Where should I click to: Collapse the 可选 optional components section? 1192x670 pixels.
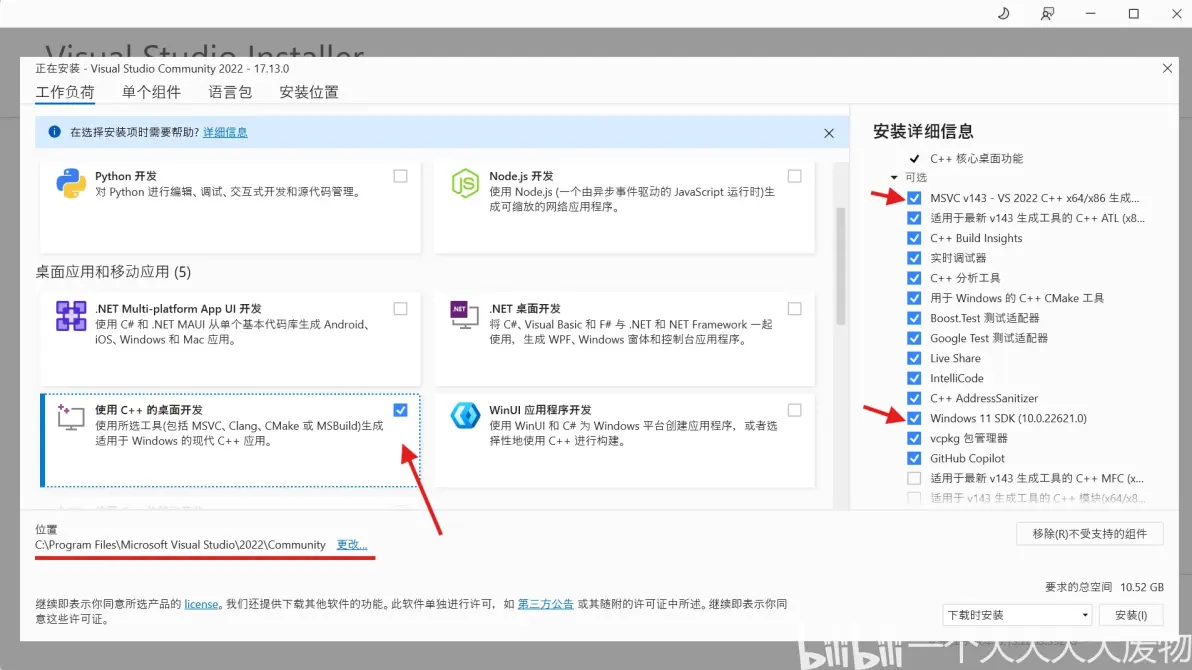pyautogui.click(x=894, y=177)
